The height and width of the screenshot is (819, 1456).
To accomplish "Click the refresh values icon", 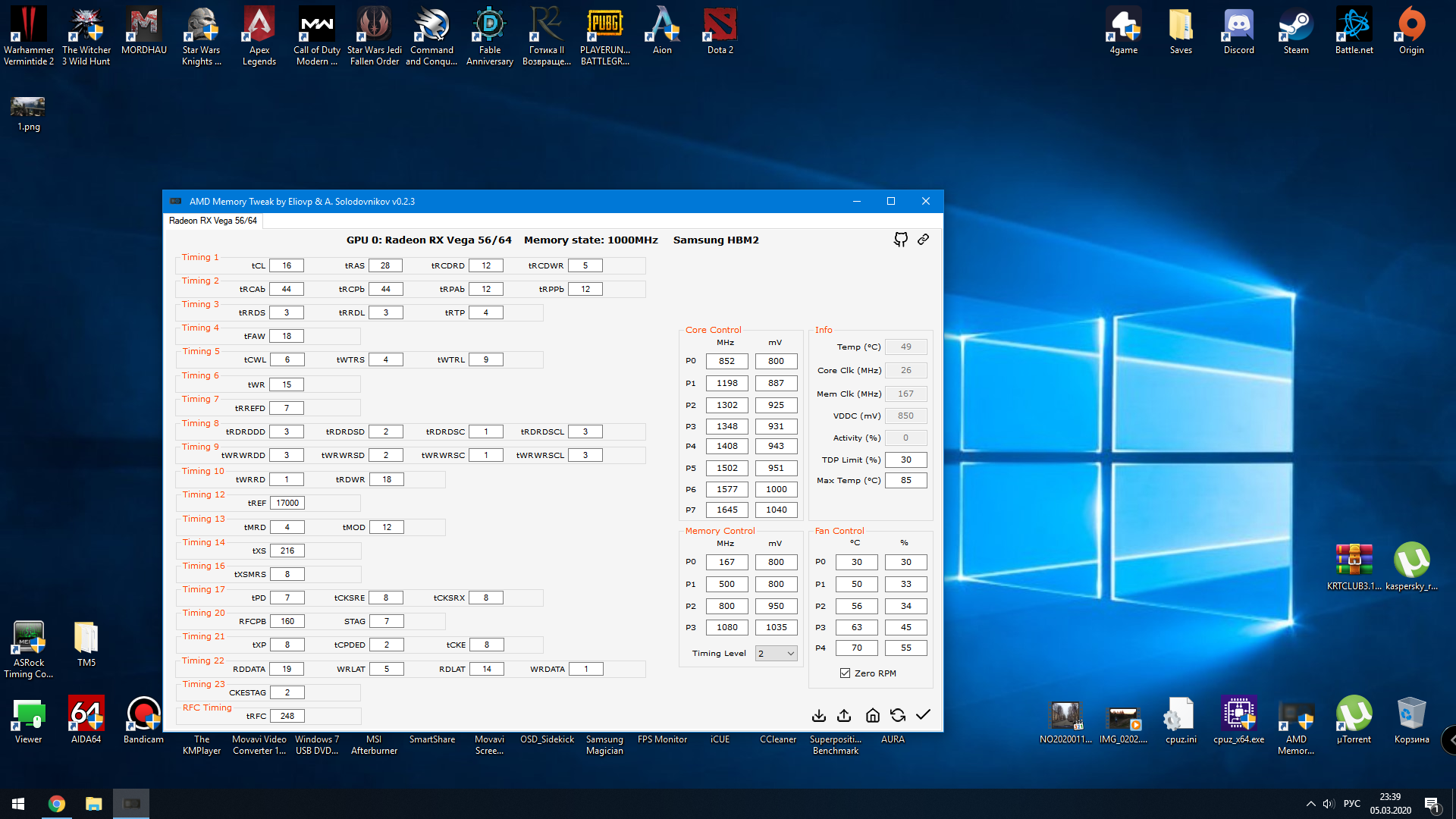I will click(x=898, y=715).
